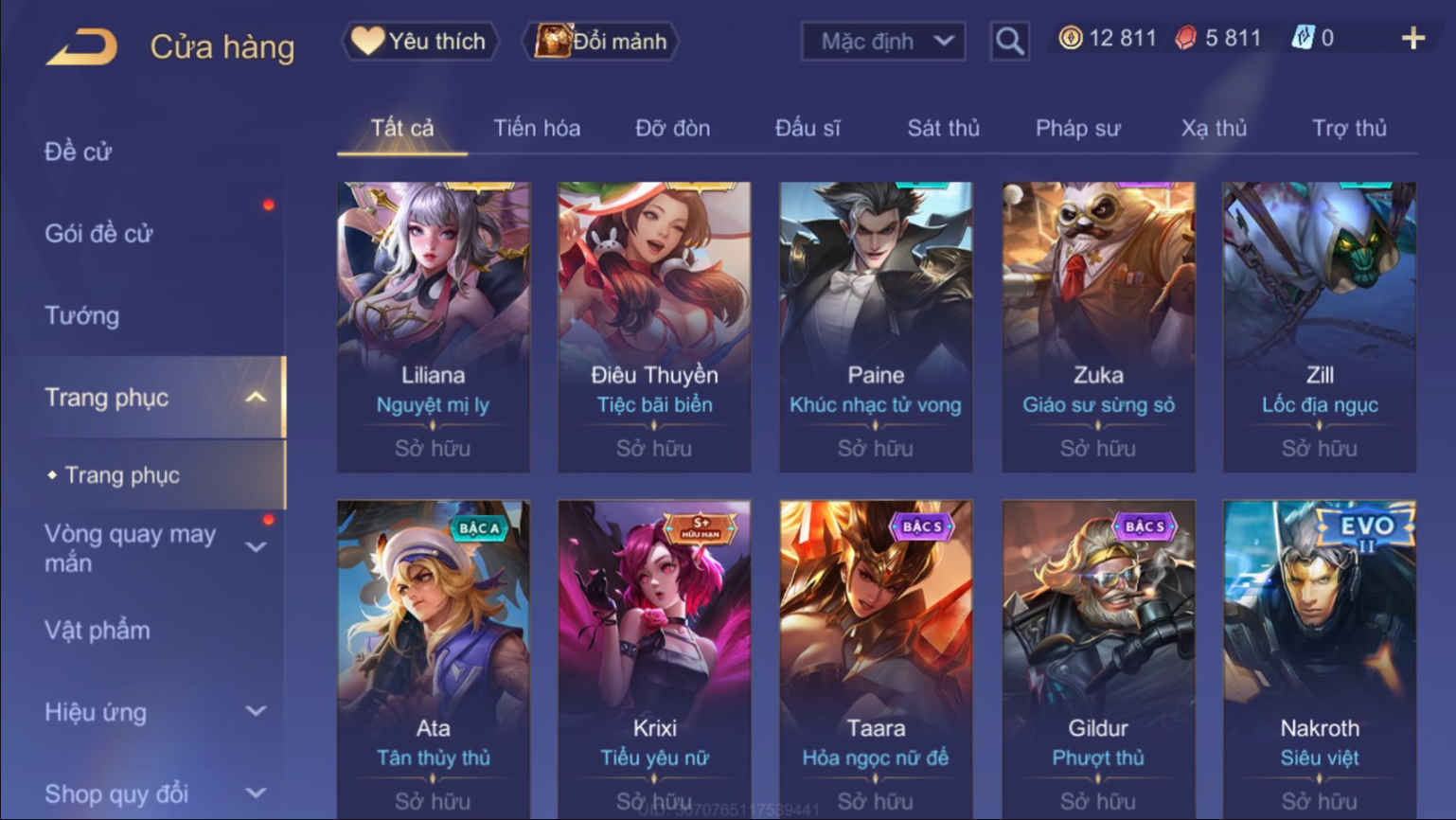Open Đổi mảnh chest button
Image resolution: width=1456 pixels, height=820 pixels.
point(601,41)
